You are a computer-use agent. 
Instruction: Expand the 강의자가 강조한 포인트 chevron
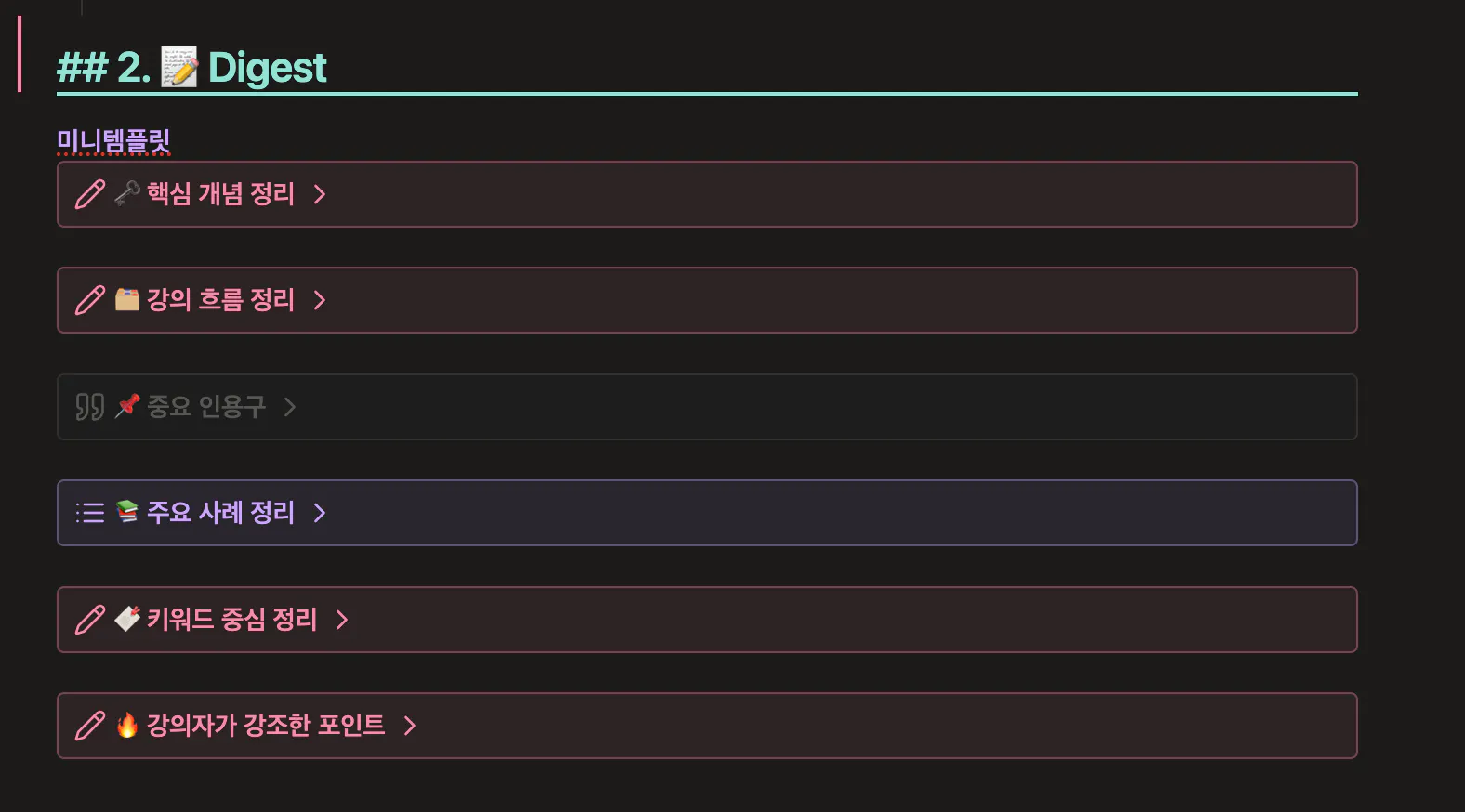coord(410,726)
